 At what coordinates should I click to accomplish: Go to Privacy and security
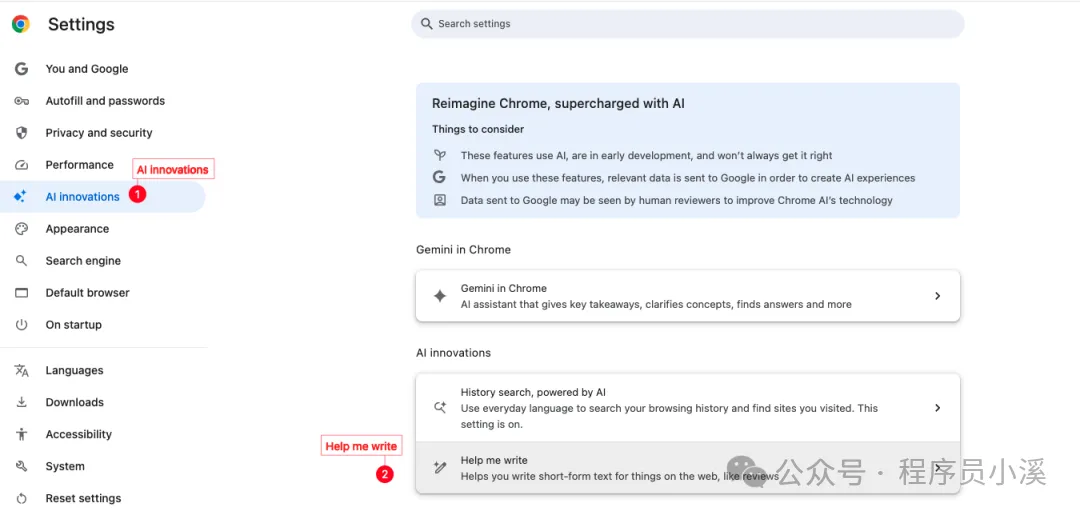click(98, 133)
